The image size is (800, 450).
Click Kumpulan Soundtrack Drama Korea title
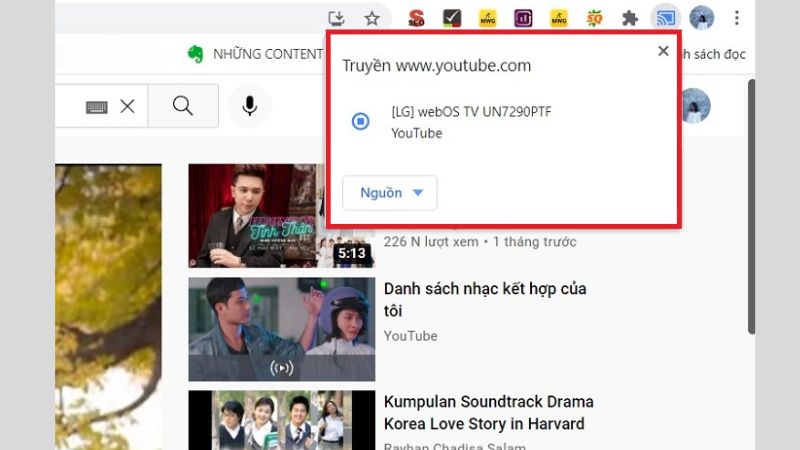tap(489, 413)
